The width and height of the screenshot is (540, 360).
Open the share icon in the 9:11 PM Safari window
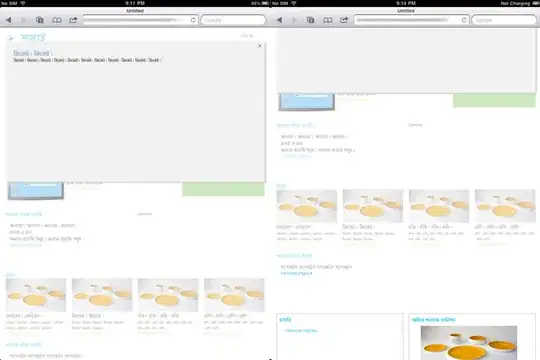tap(73, 20)
